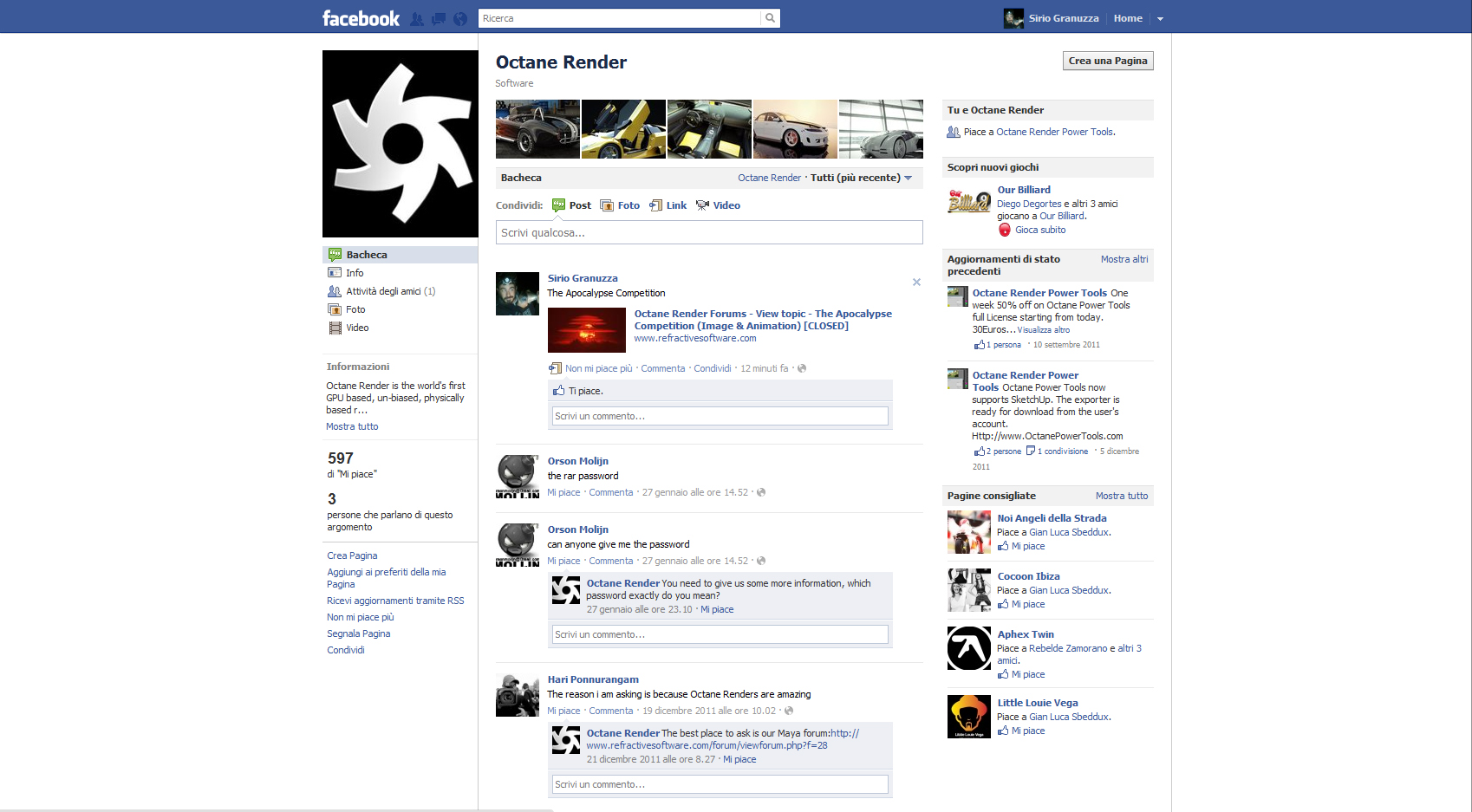Open privacy globe icon on 12 minuti fa post
The height and width of the screenshot is (812, 1472).
pos(802,368)
